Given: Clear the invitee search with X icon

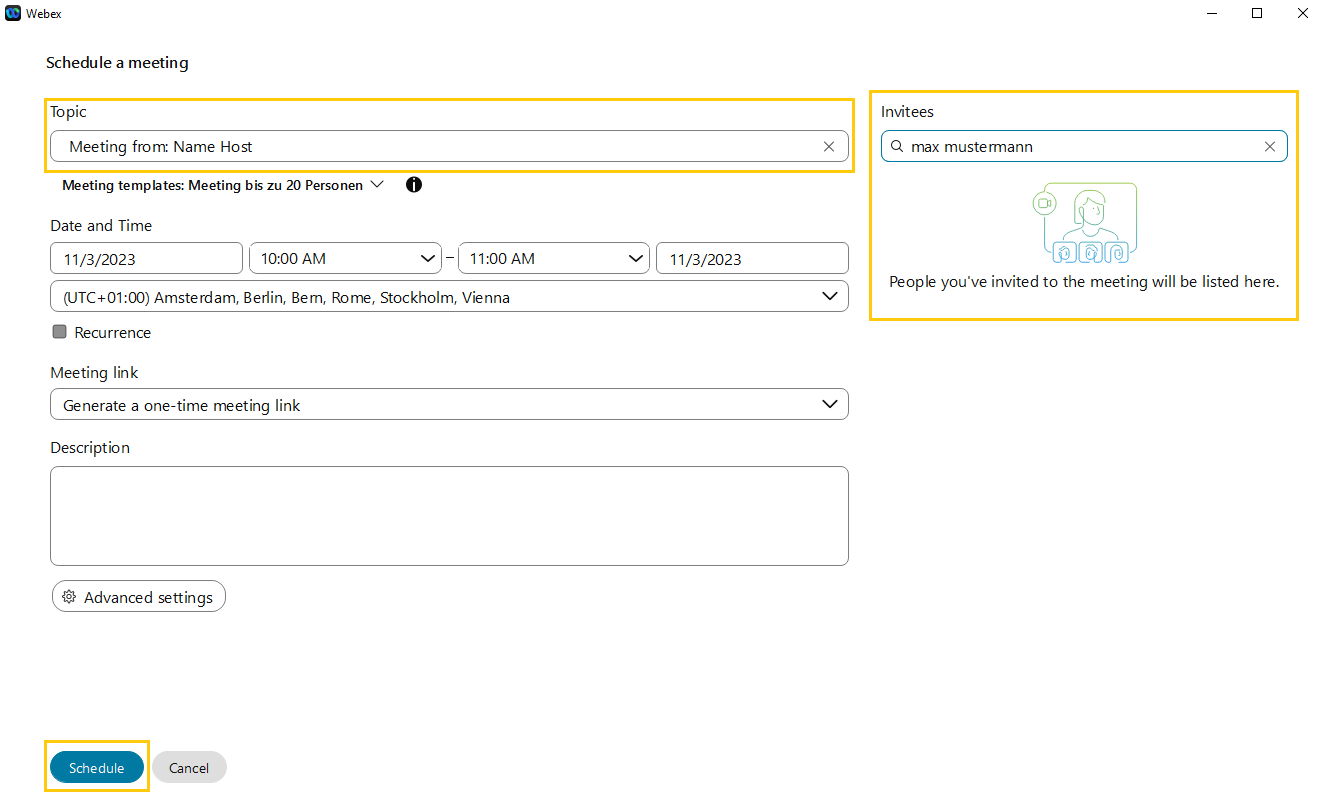Looking at the screenshot, I should point(1269,147).
